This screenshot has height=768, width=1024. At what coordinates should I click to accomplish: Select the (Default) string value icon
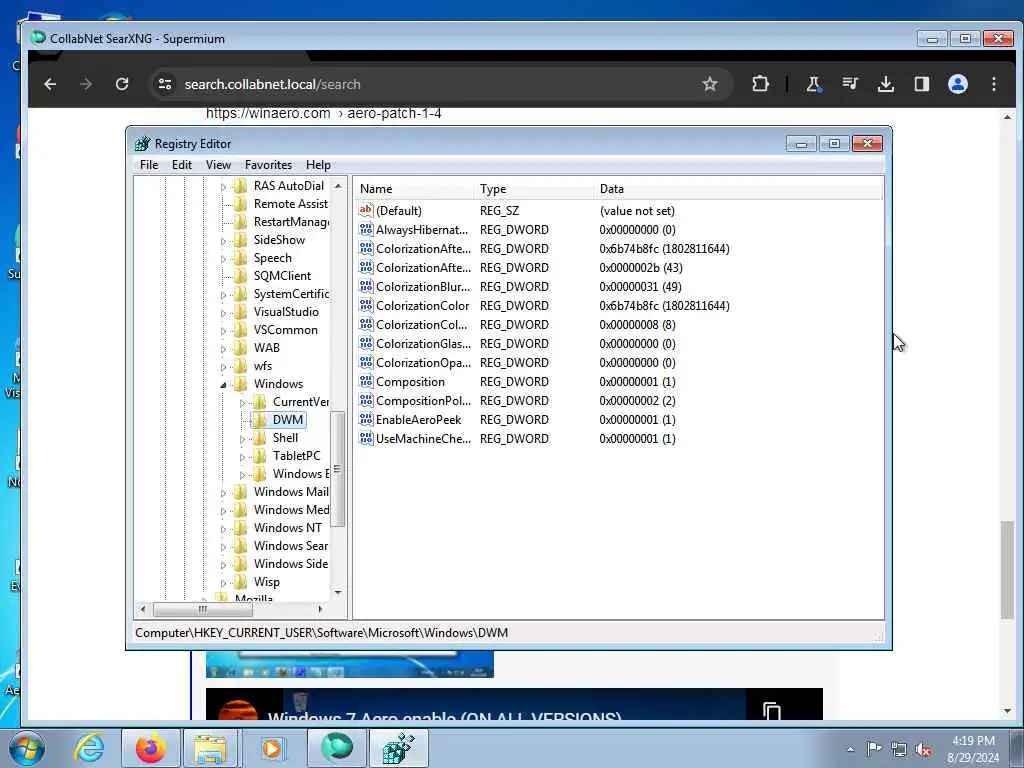pos(366,210)
